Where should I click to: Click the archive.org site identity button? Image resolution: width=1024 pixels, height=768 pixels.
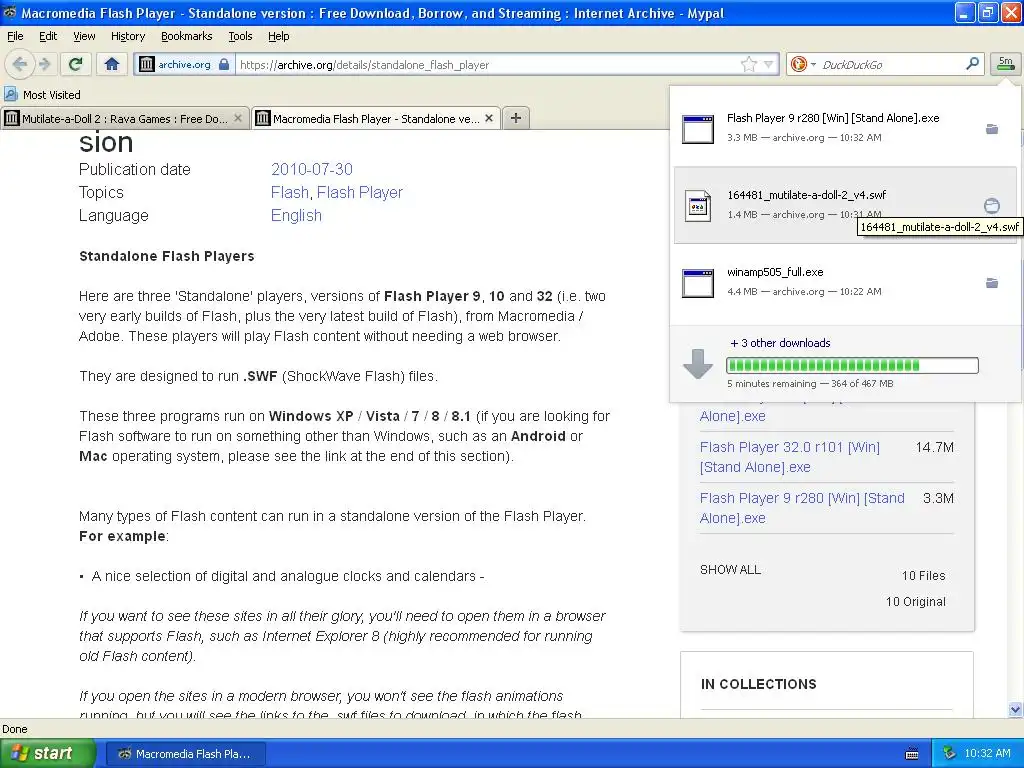(184, 64)
